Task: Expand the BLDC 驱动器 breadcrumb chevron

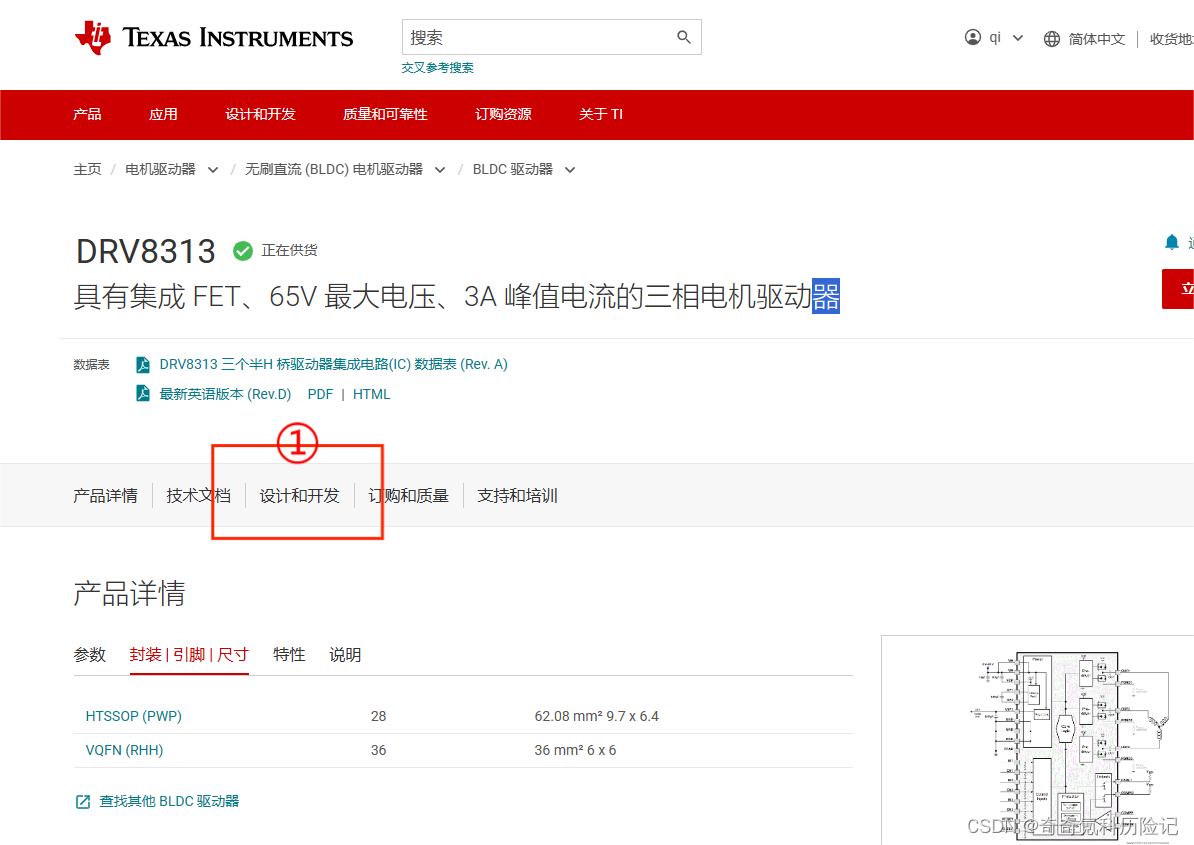Action: click(x=570, y=170)
